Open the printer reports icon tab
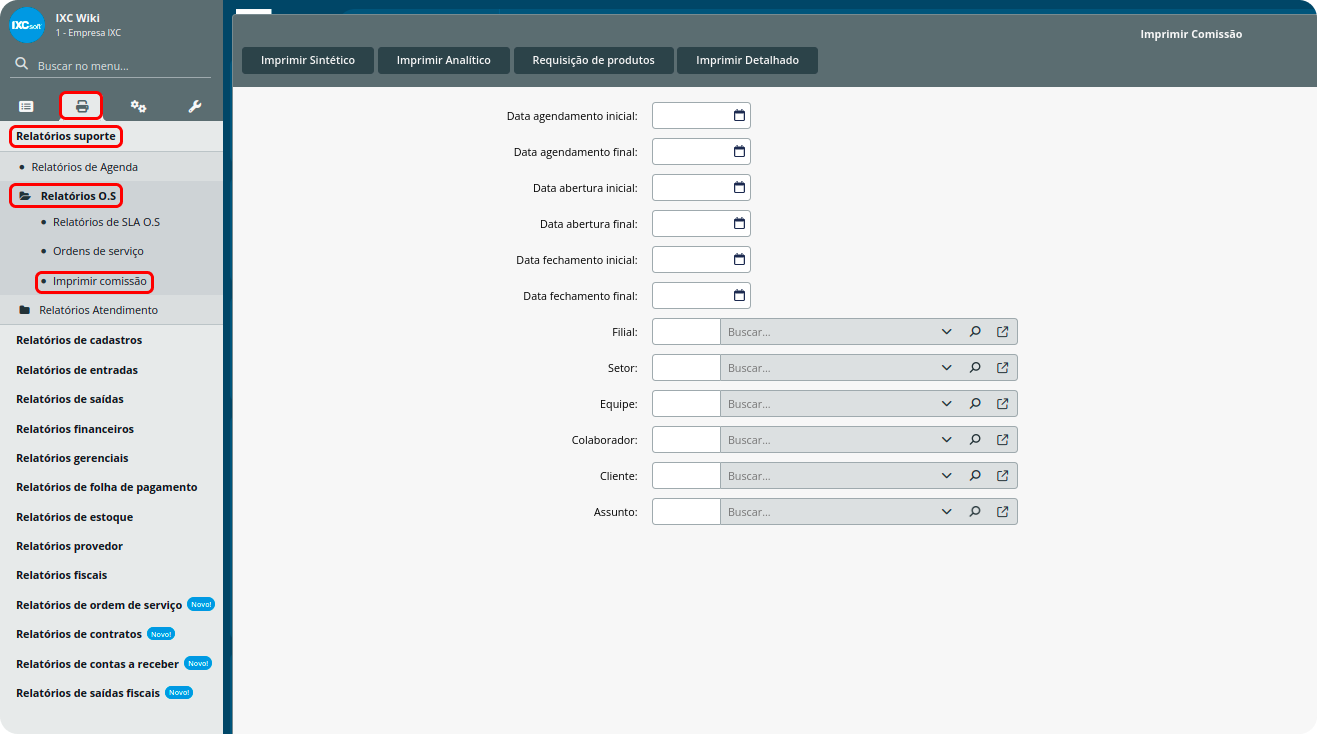 (x=82, y=106)
